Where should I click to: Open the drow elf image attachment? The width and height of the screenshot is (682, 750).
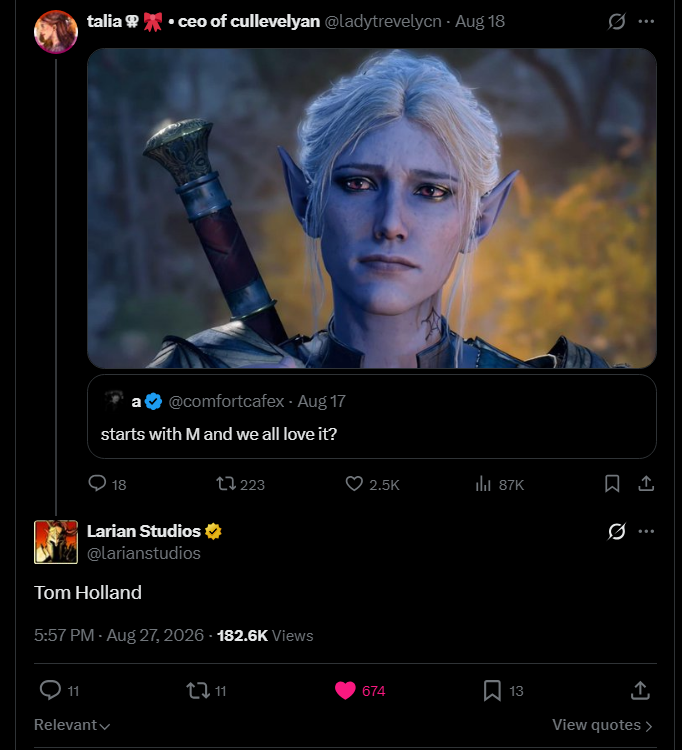coord(372,208)
